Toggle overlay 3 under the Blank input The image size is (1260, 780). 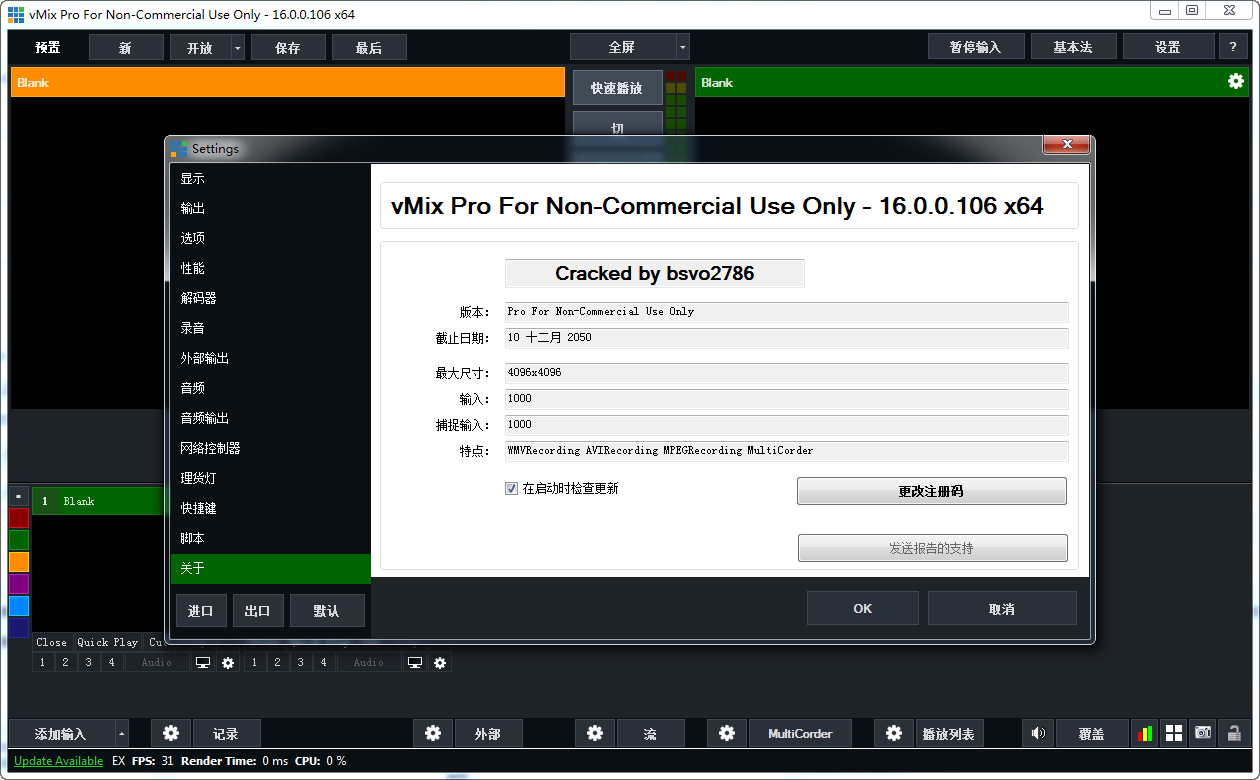88,662
